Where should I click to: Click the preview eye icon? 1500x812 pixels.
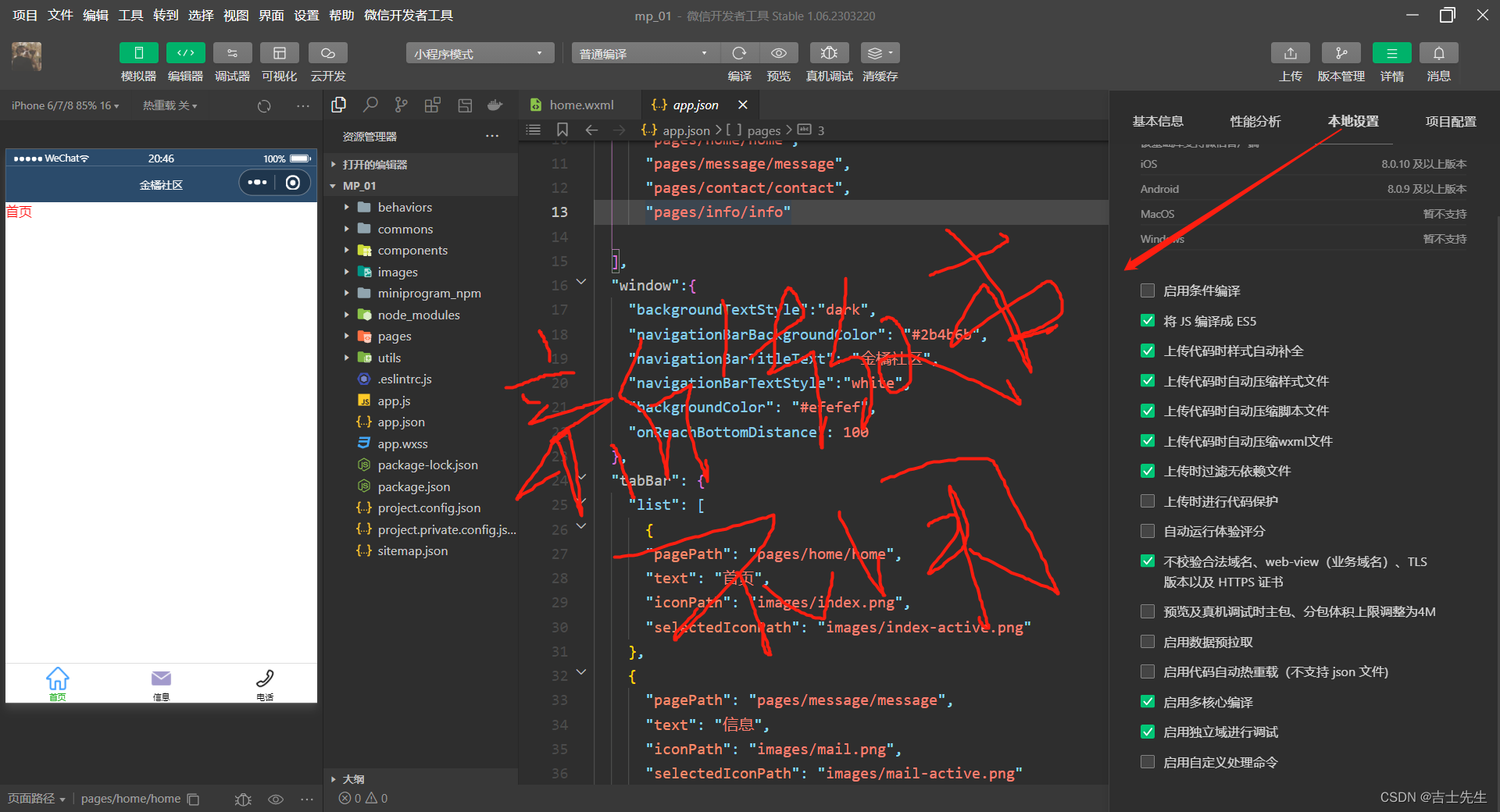pyautogui.click(x=779, y=53)
